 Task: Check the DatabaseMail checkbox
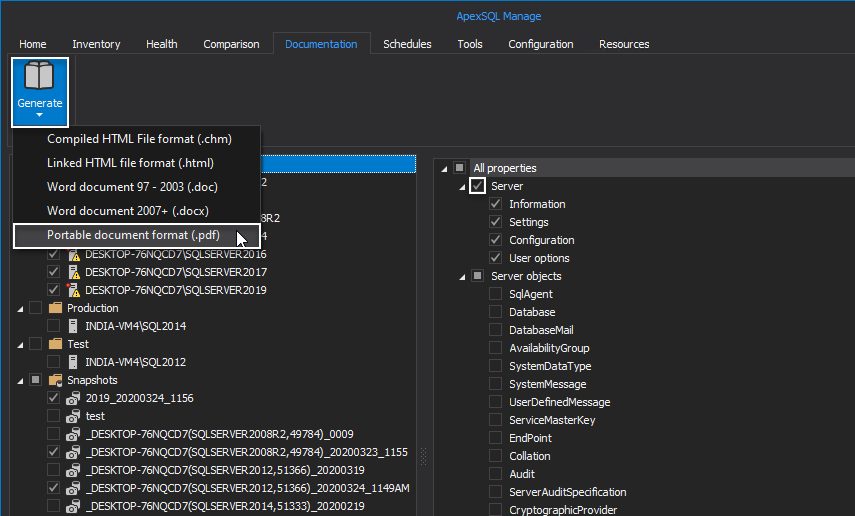(x=496, y=330)
